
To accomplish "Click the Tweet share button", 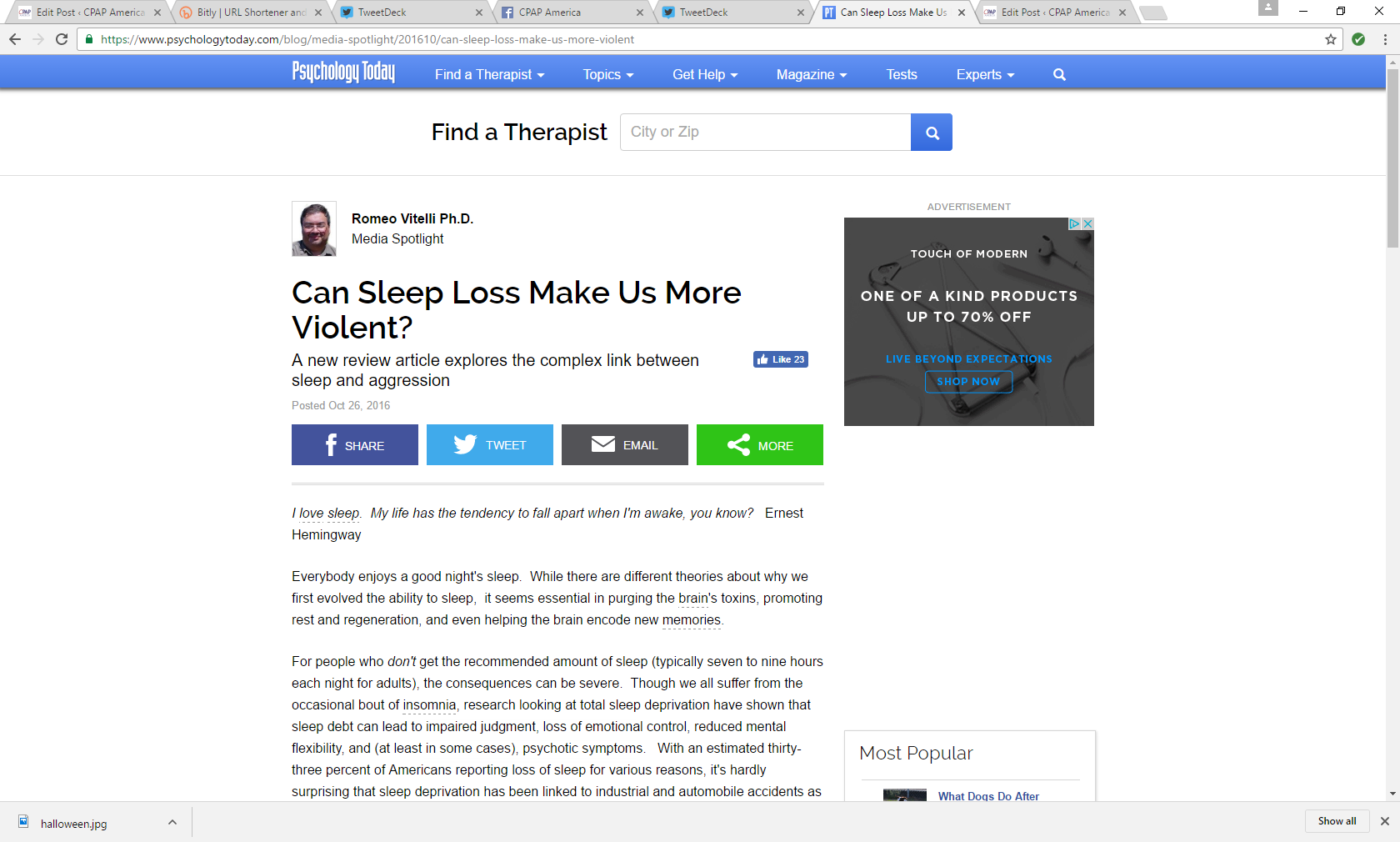I will coord(490,445).
